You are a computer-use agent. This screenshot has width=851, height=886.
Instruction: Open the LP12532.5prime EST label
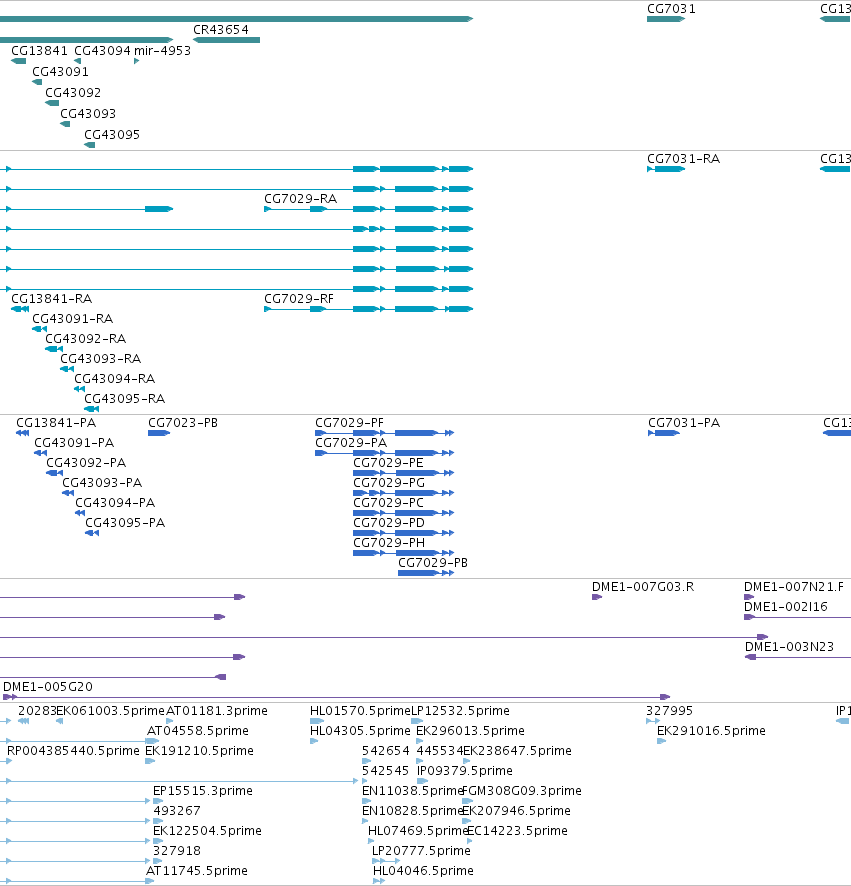(460, 711)
